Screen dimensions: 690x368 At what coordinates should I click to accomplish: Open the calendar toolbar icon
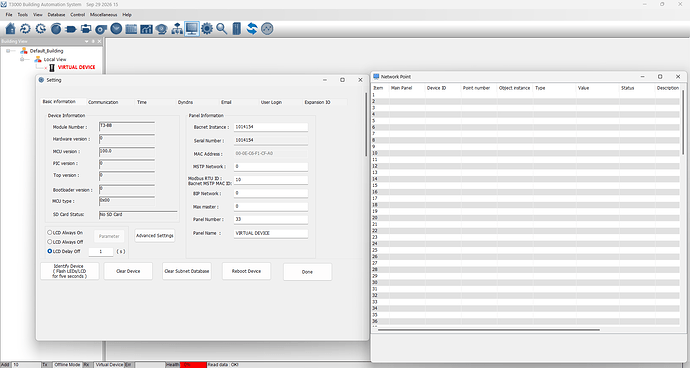click(x=131, y=29)
